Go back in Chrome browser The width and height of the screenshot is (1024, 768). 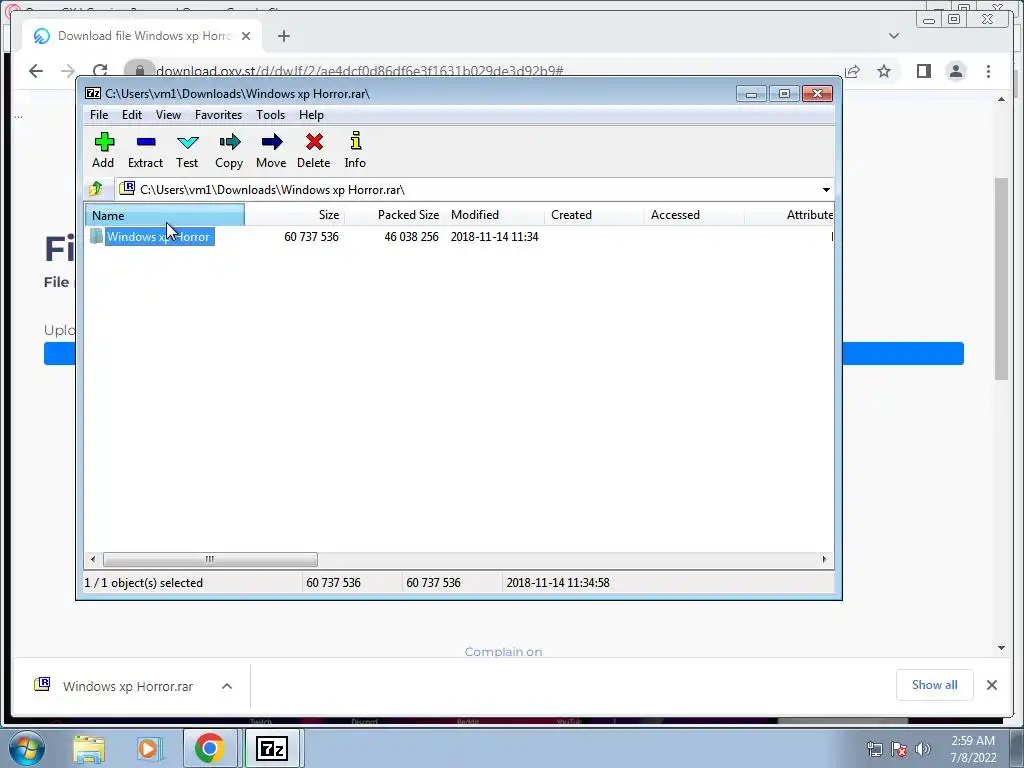point(36,71)
